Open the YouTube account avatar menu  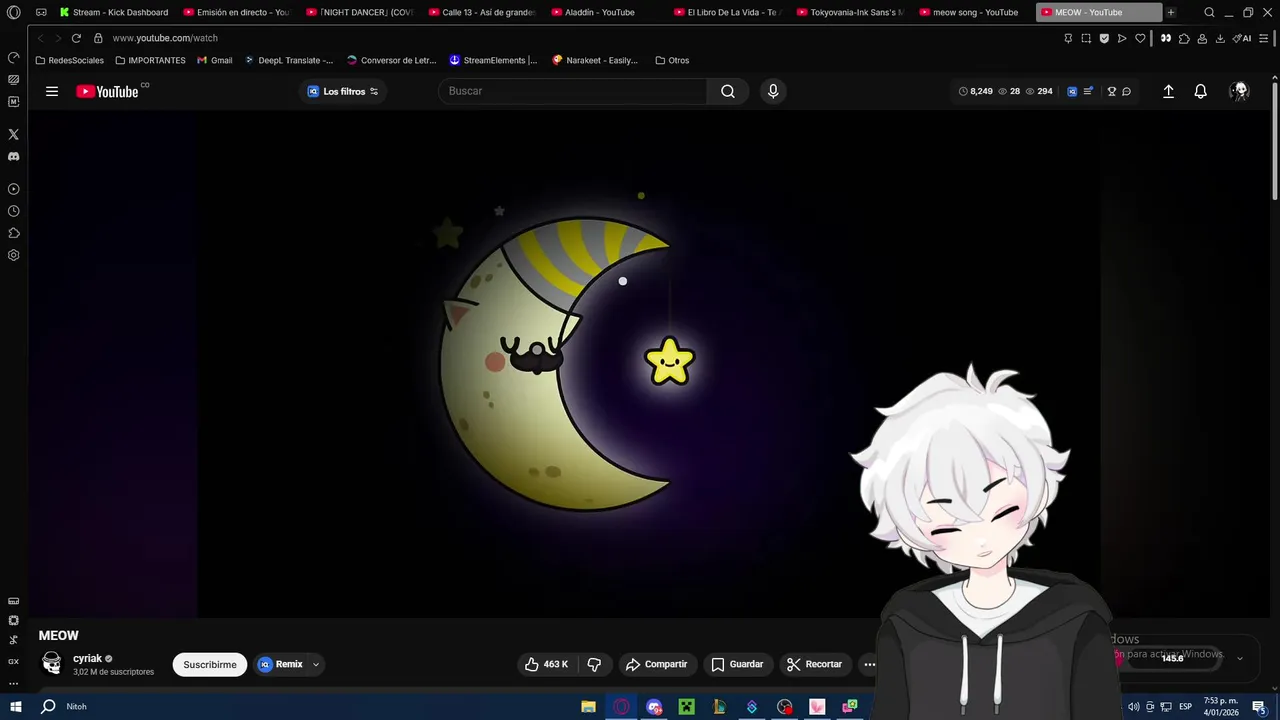[1240, 91]
